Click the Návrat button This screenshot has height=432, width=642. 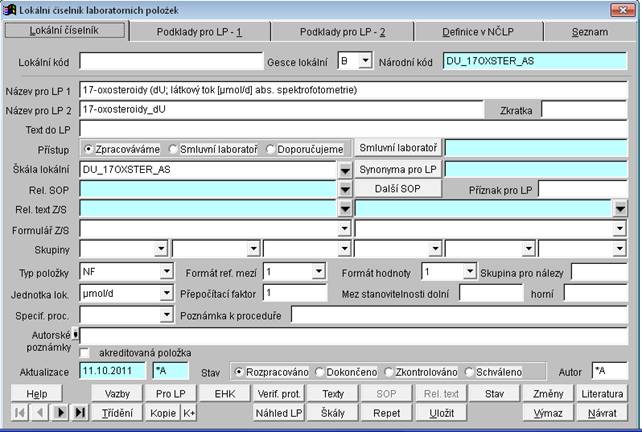[601, 412]
